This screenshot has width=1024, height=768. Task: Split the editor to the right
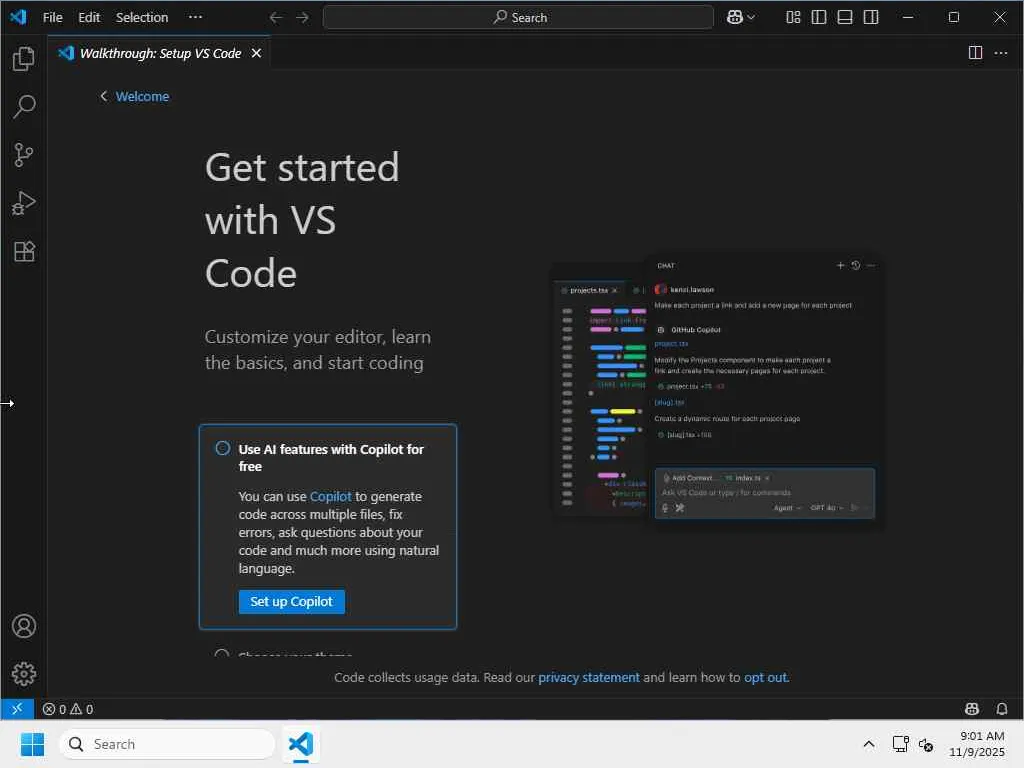[x=975, y=53]
